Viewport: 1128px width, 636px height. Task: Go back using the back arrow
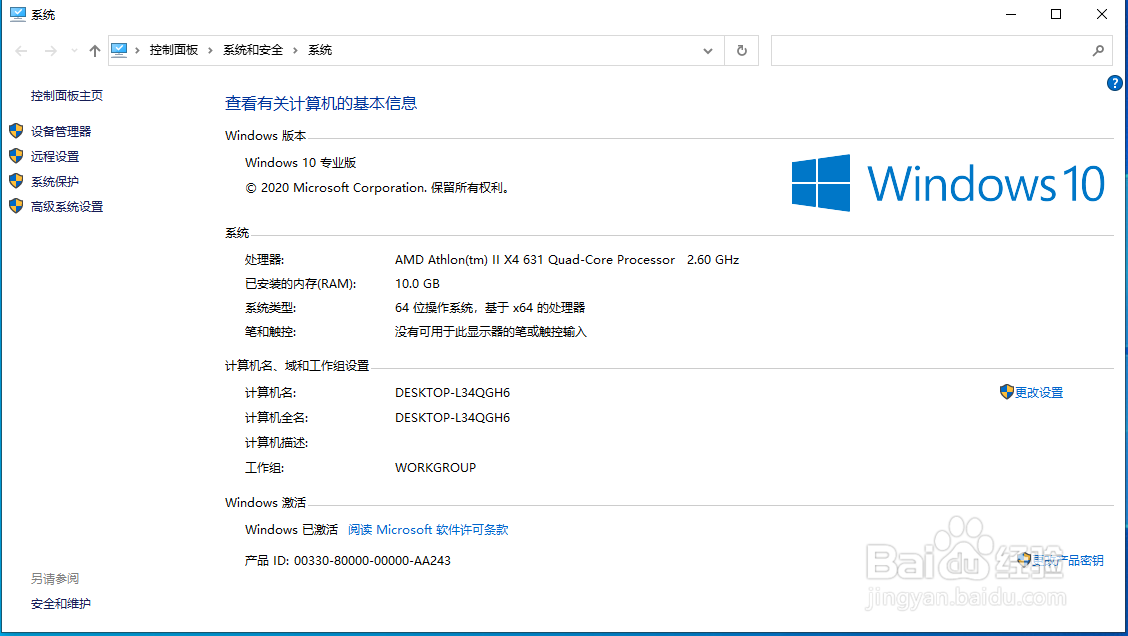20,50
